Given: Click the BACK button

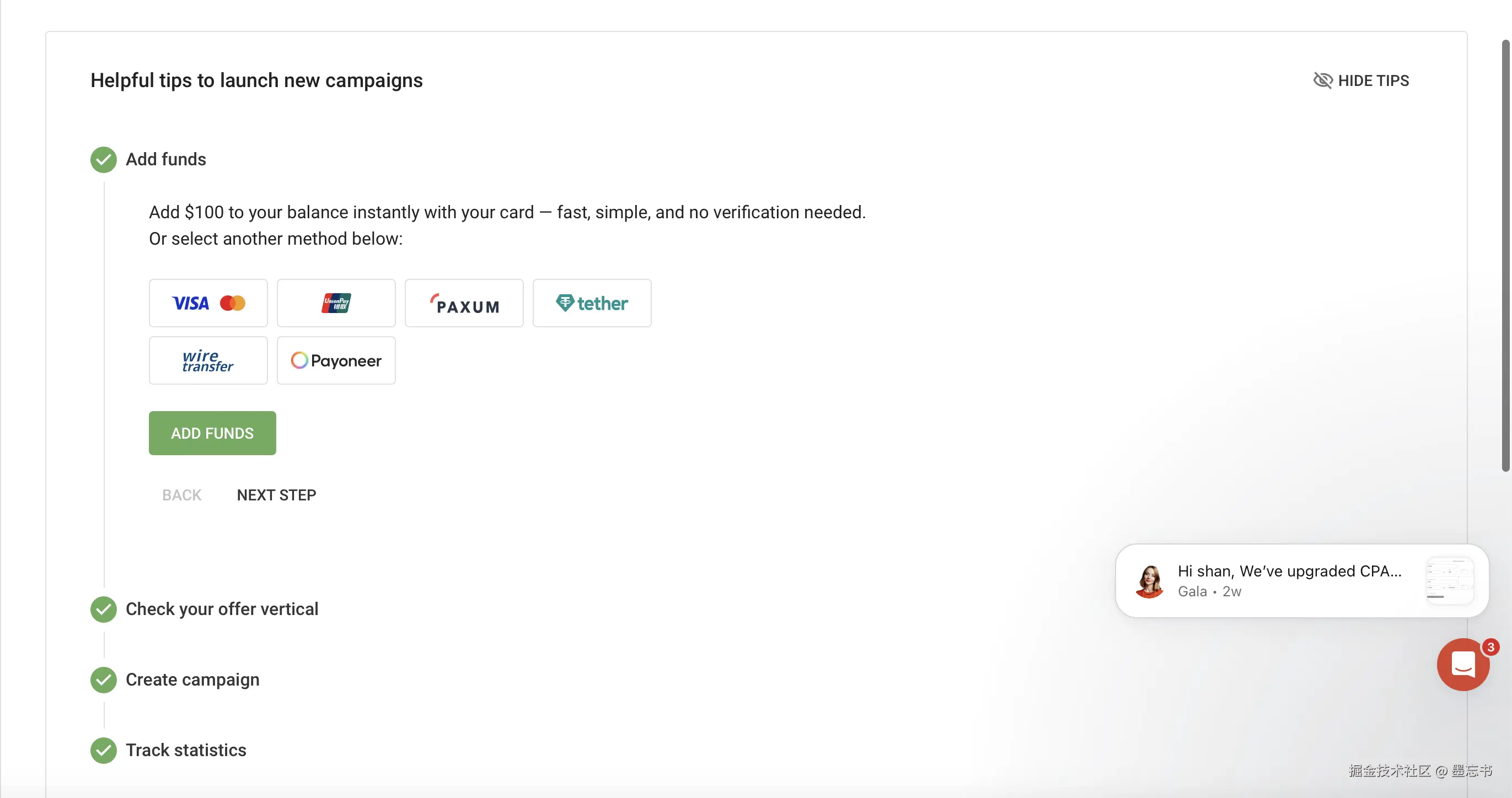Looking at the screenshot, I should tap(182, 495).
